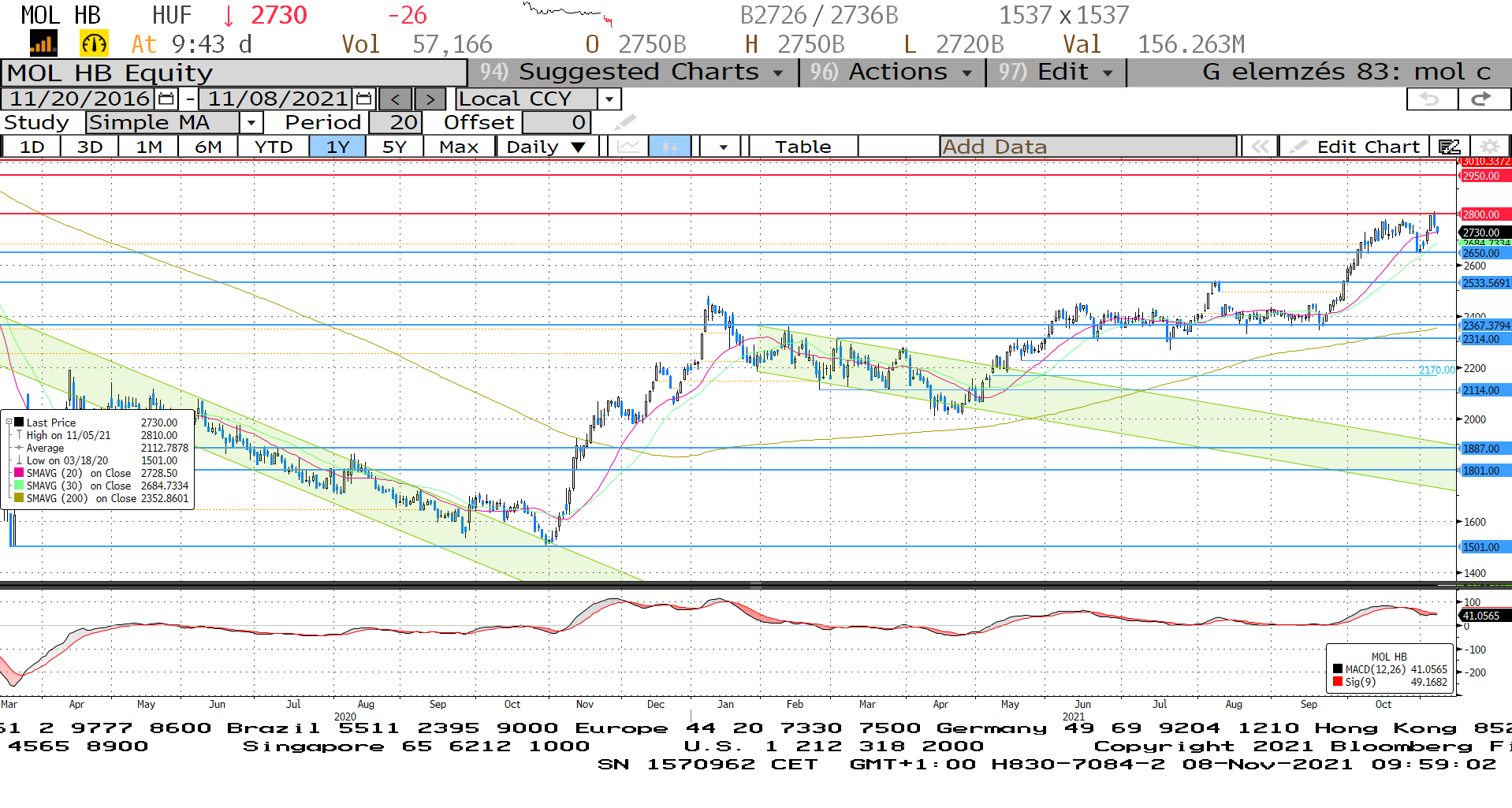
Task: Click the Period input field
Action: pos(395,122)
